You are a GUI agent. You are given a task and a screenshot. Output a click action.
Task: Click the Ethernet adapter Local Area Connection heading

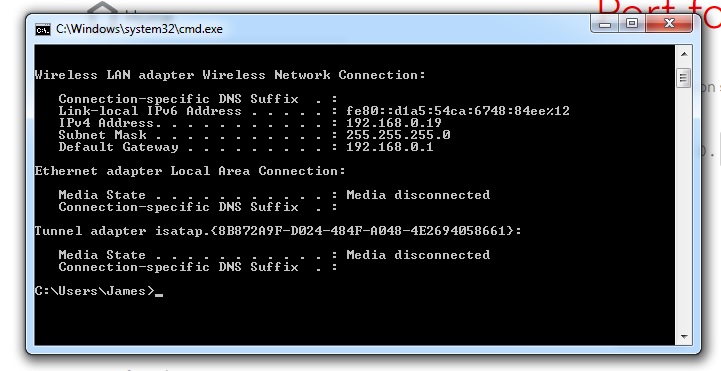[190, 171]
